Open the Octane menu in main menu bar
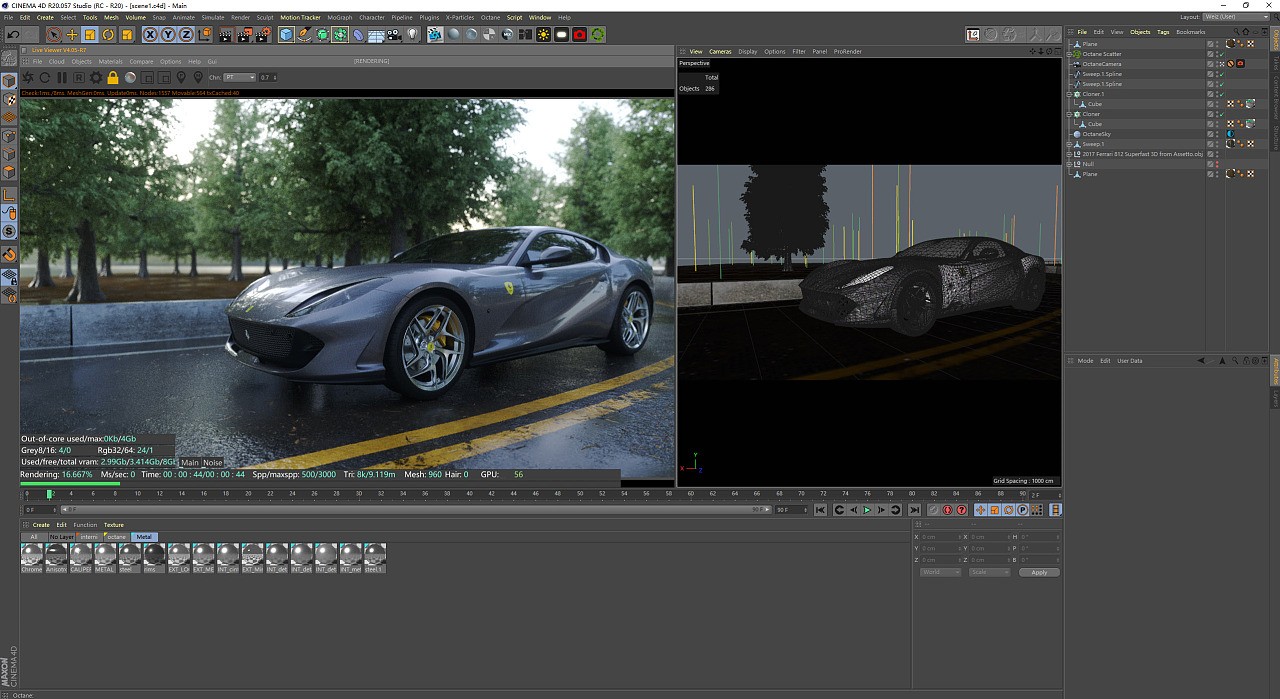 tap(490, 17)
